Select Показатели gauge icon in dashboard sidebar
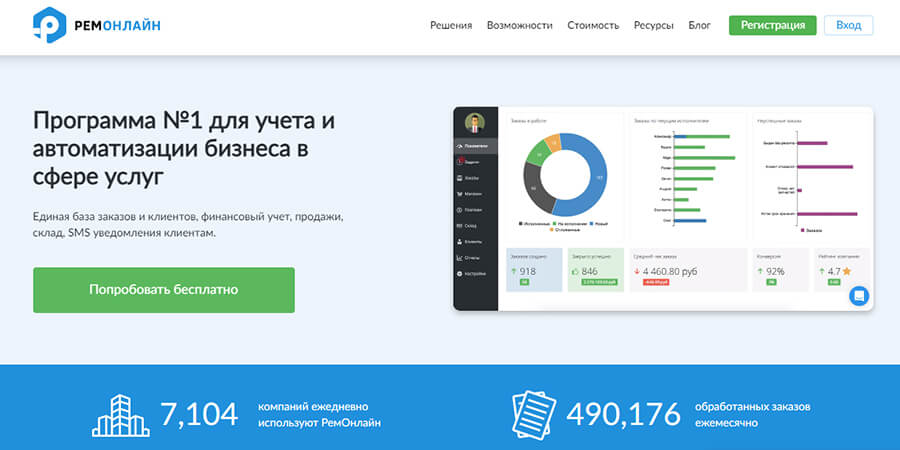The width and height of the screenshot is (900, 450). 459,146
